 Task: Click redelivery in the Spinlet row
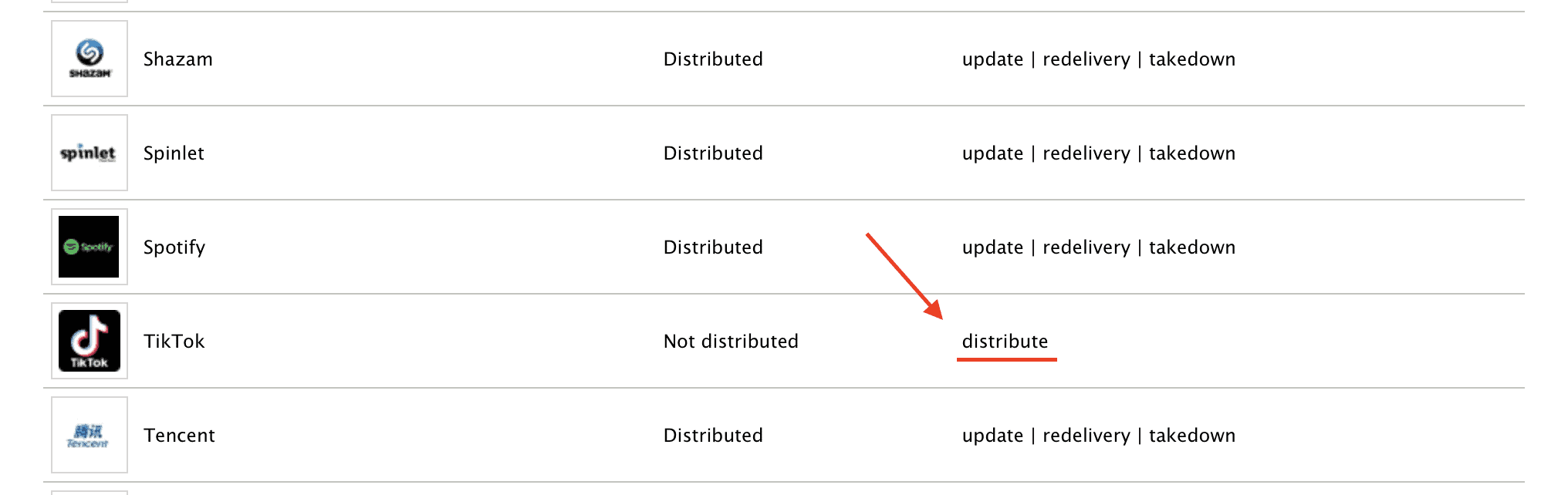pos(1086,153)
